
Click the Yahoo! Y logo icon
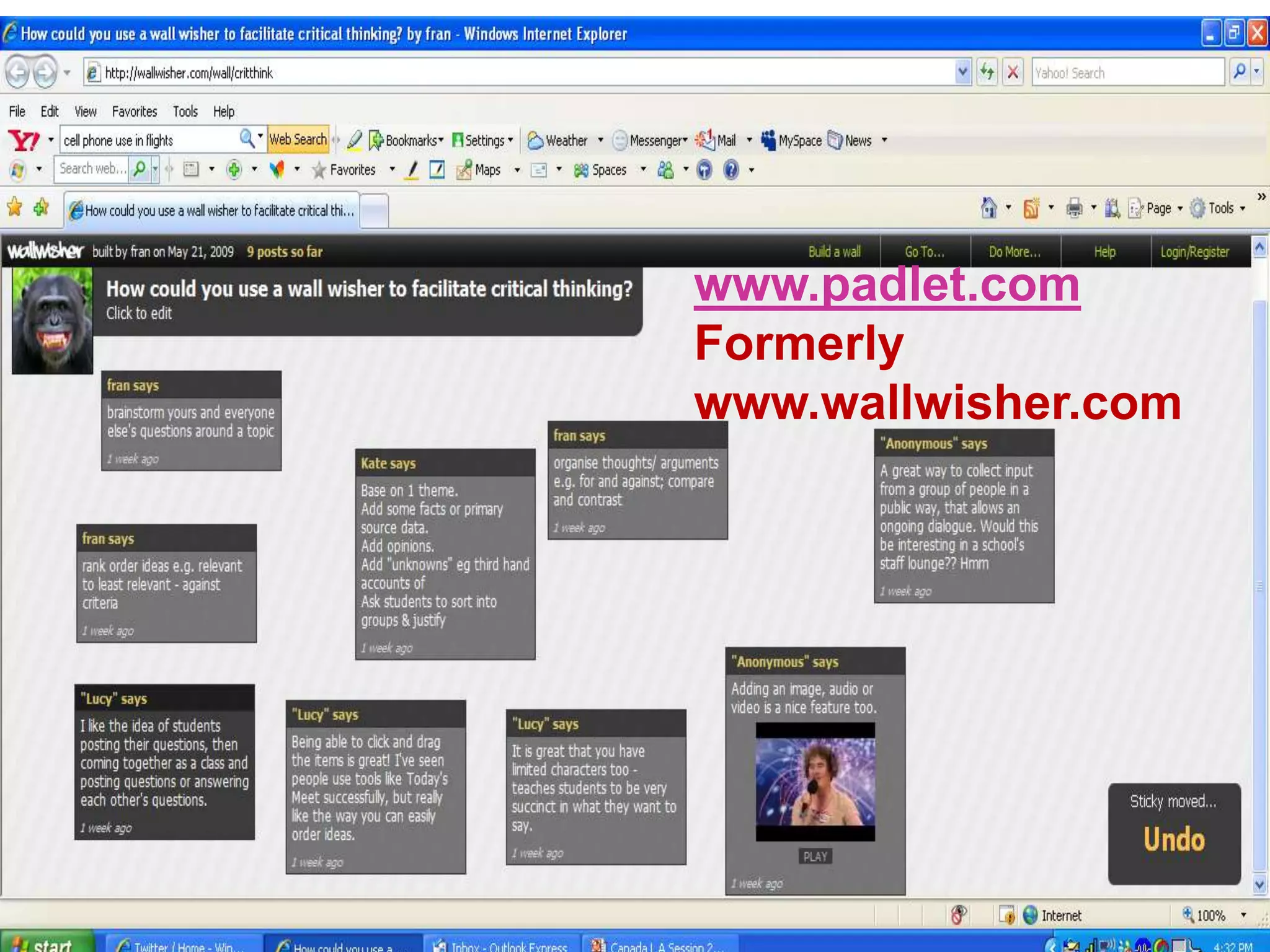(24, 141)
